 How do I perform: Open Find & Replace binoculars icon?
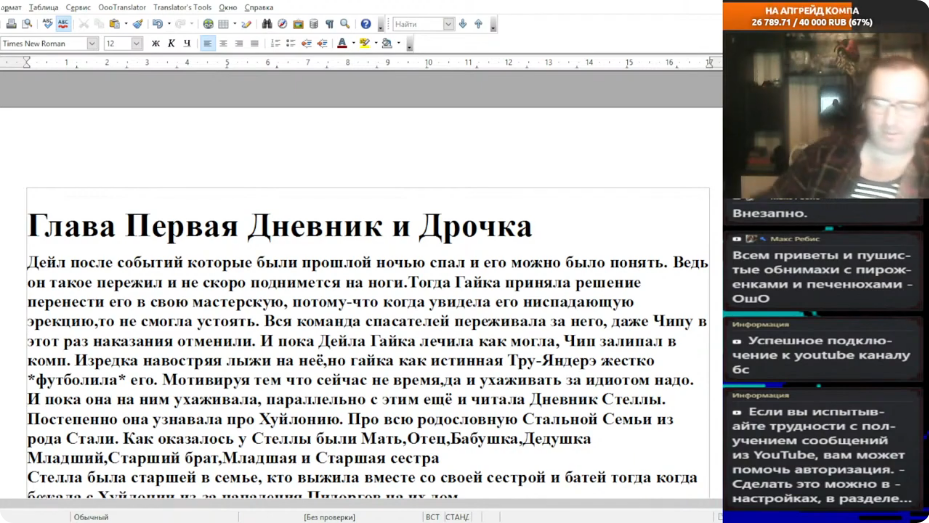266,24
